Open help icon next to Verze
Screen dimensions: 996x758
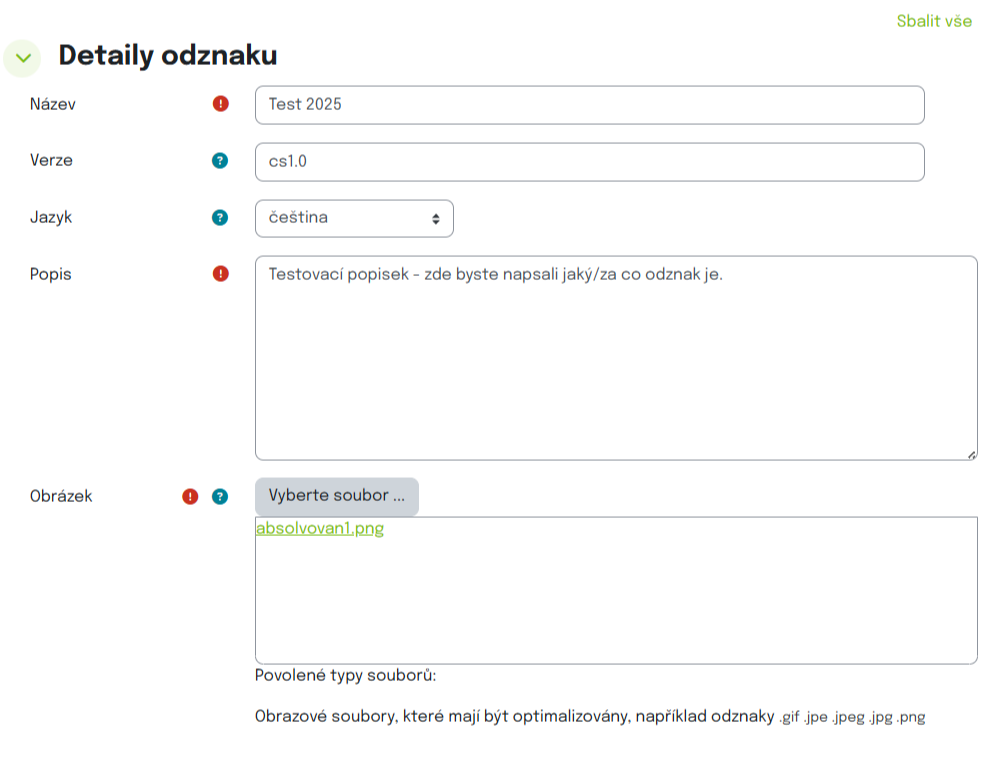221,161
